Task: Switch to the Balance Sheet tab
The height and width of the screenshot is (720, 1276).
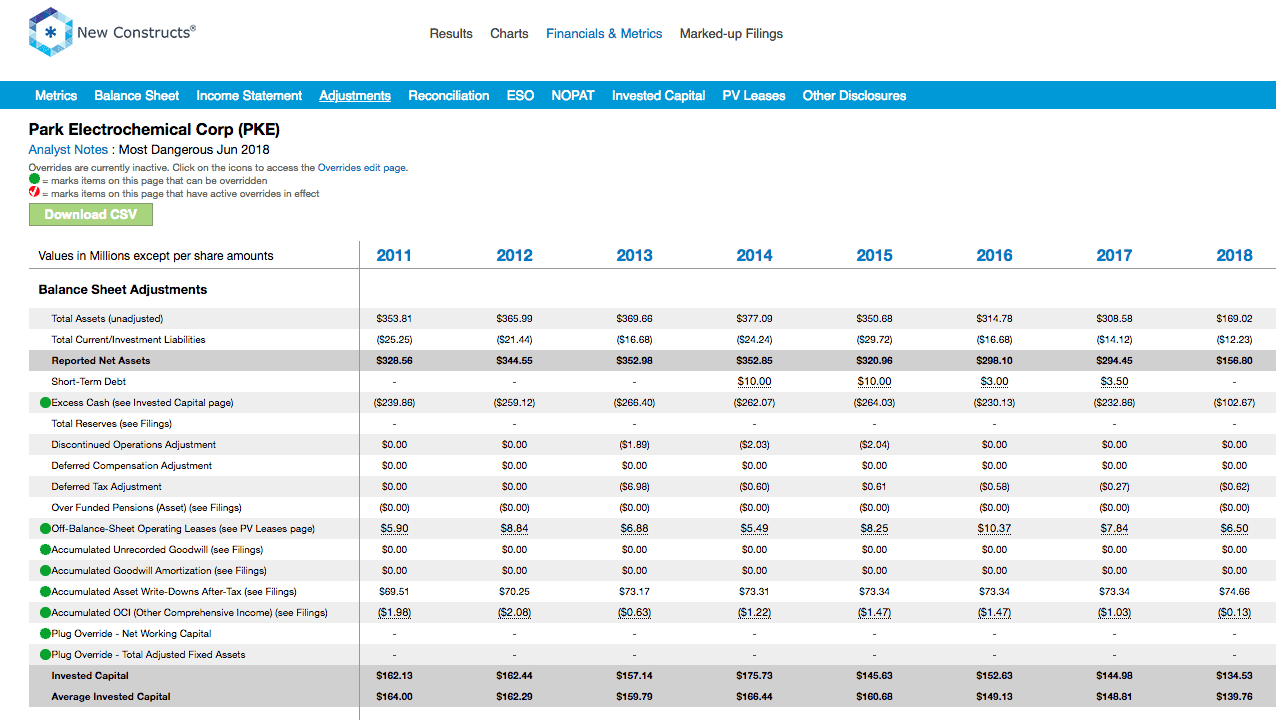Action: (x=137, y=95)
